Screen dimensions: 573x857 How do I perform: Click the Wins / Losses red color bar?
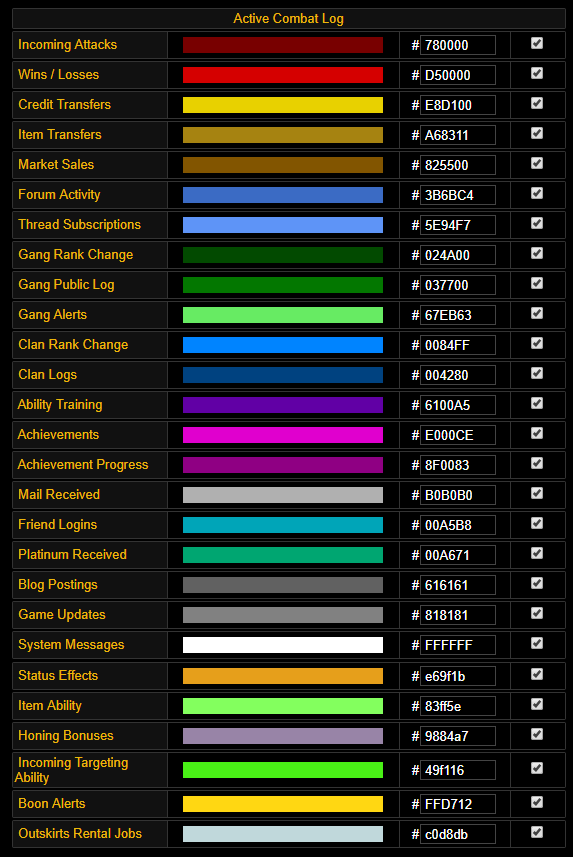[283, 75]
